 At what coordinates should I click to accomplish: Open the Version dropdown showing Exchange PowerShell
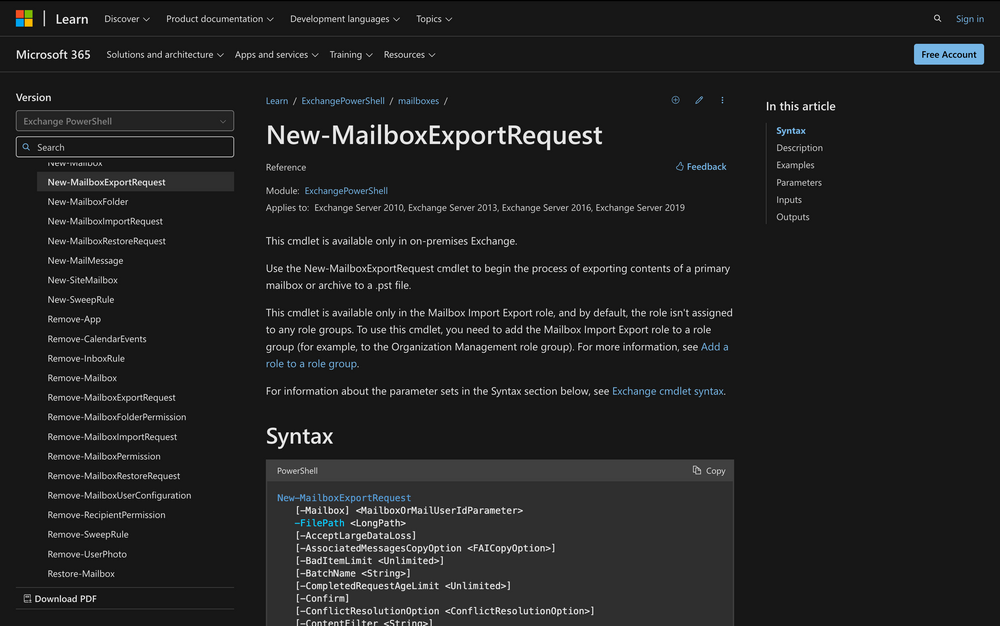tap(124, 120)
